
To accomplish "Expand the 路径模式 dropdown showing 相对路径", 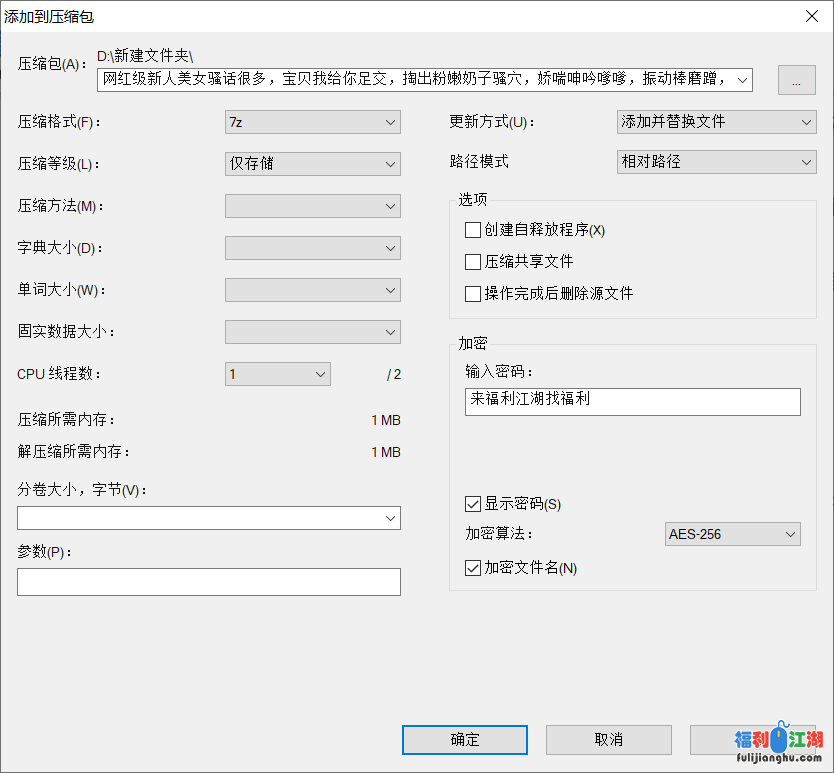I will click(x=716, y=161).
